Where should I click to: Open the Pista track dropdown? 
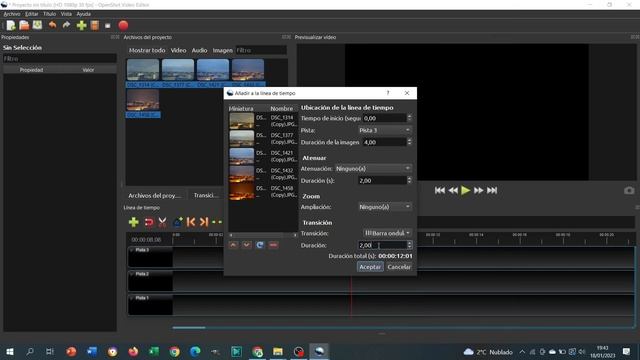384,130
